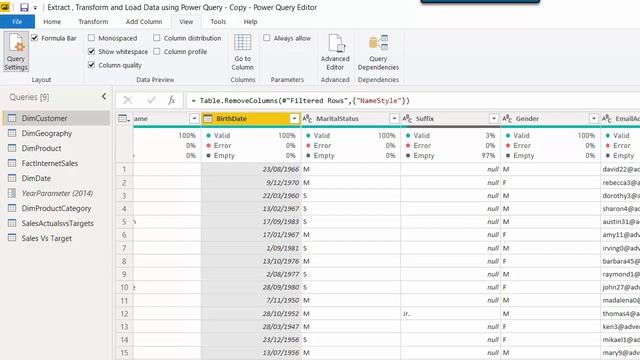Collapse the Queries pane chevron
640x360 pixels.
click(104, 97)
